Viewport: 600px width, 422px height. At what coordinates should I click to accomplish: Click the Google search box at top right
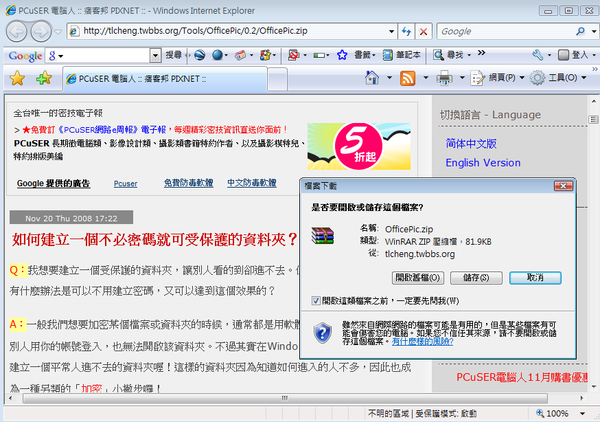point(505,31)
